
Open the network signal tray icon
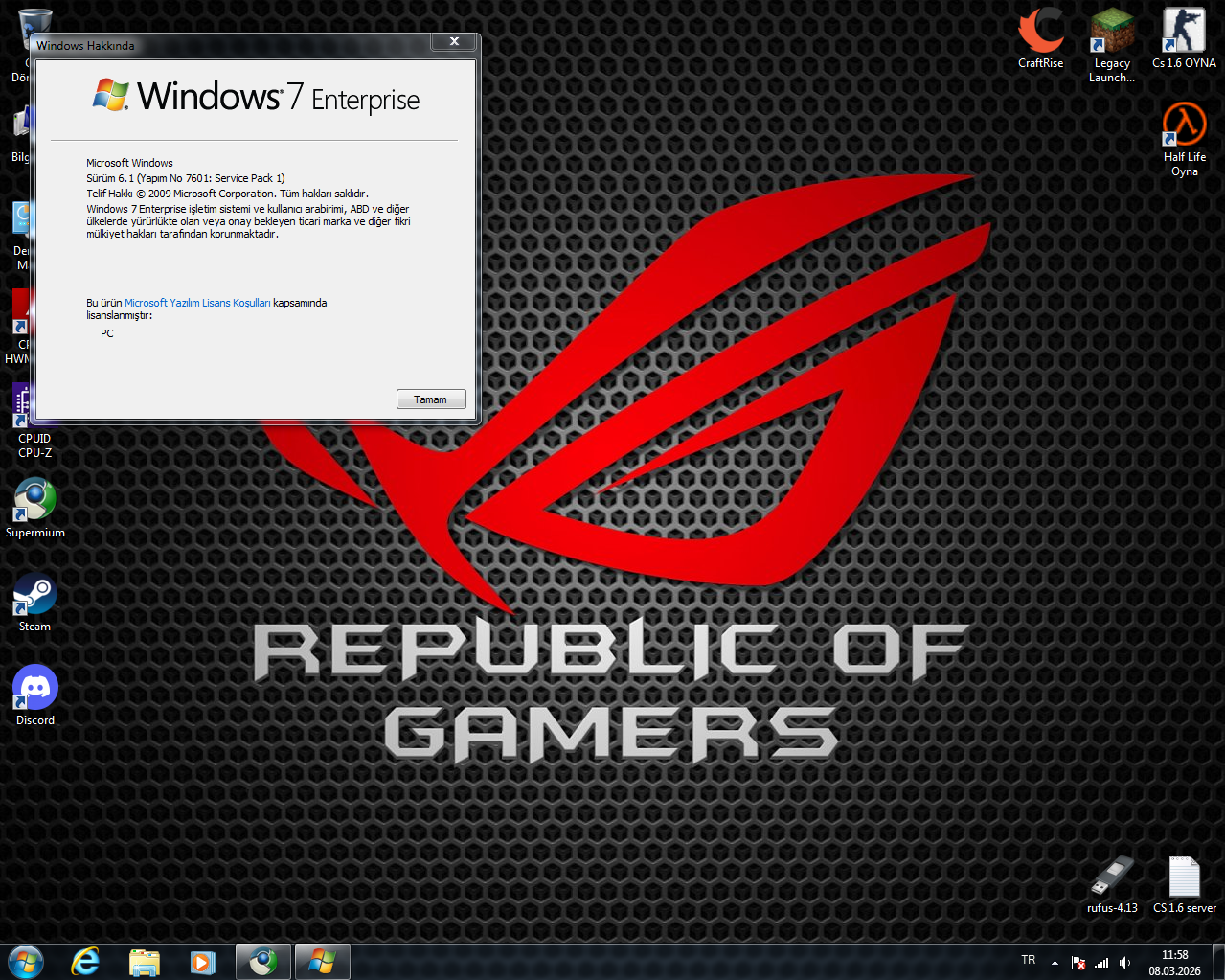point(1101,963)
